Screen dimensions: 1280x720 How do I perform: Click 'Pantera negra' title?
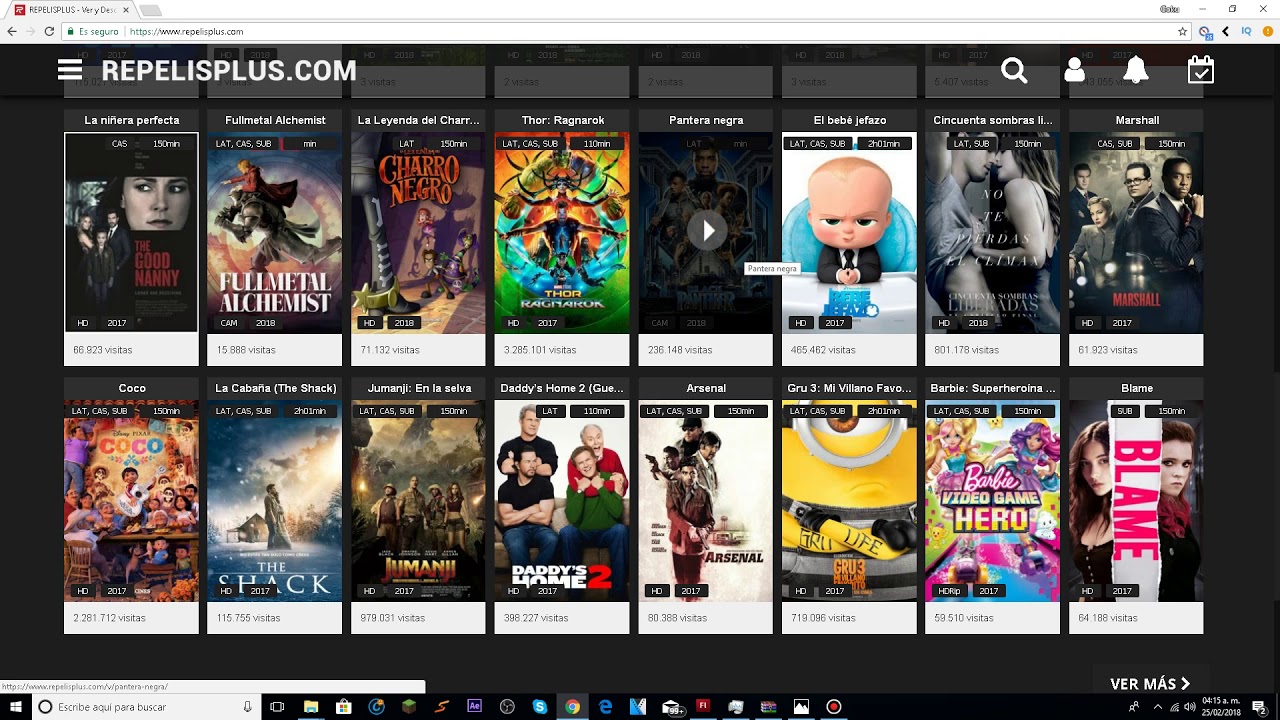click(706, 120)
